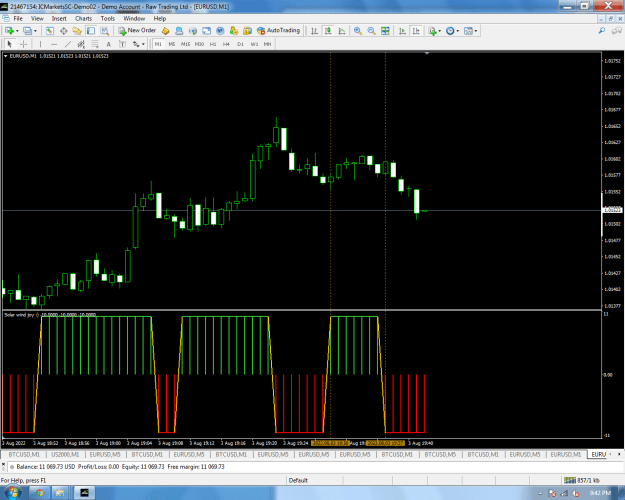Switch chart to Candlesticks view
The width and height of the screenshot is (625, 500).
(x=328, y=31)
